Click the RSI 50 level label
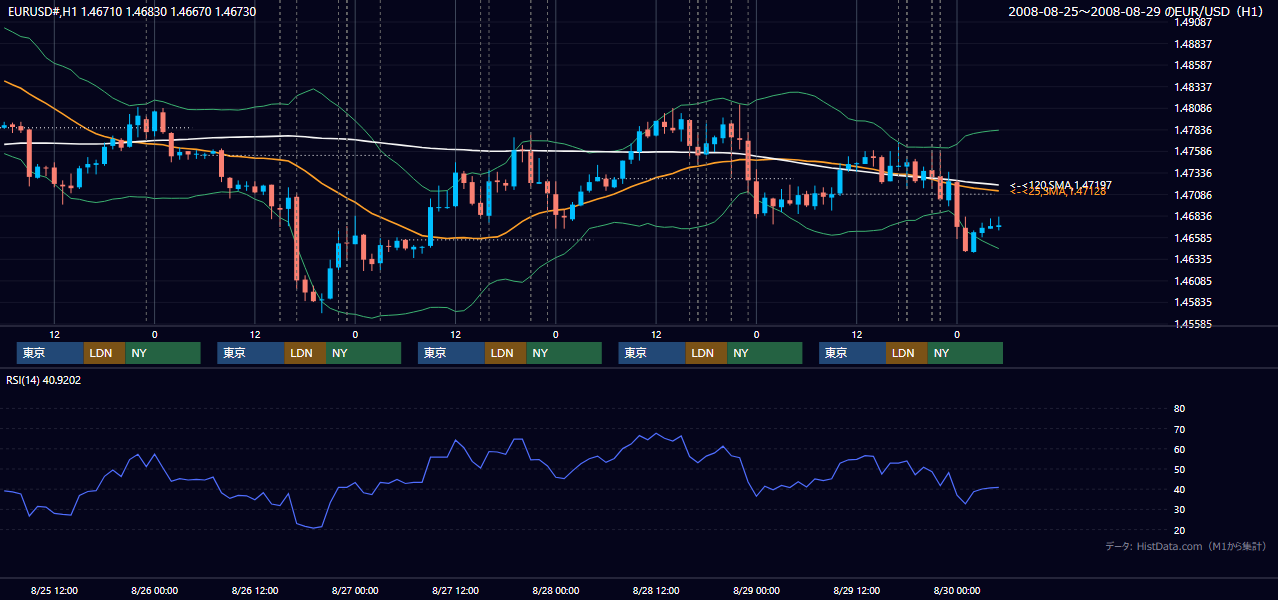Image resolution: width=1278 pixels, height=600 pixels. pos(1179,469)
